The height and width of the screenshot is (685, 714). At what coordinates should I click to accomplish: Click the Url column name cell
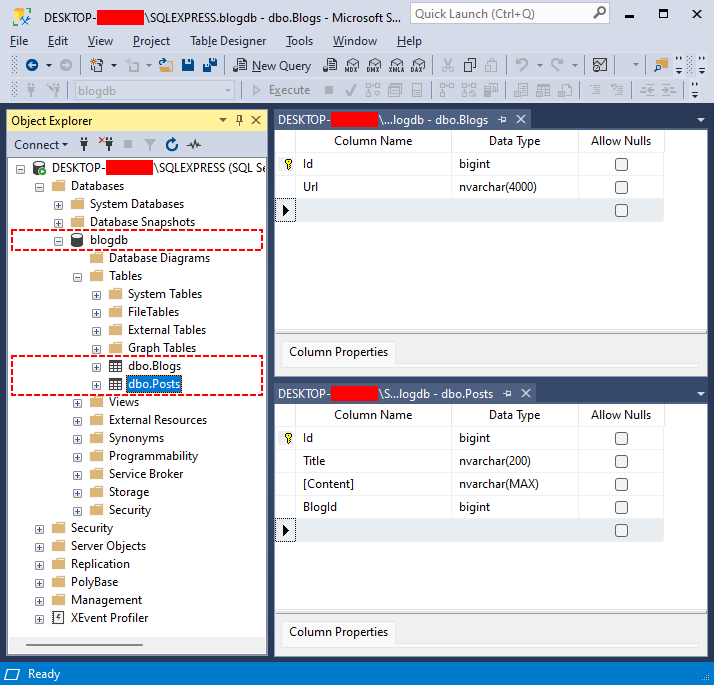point(373,187)
